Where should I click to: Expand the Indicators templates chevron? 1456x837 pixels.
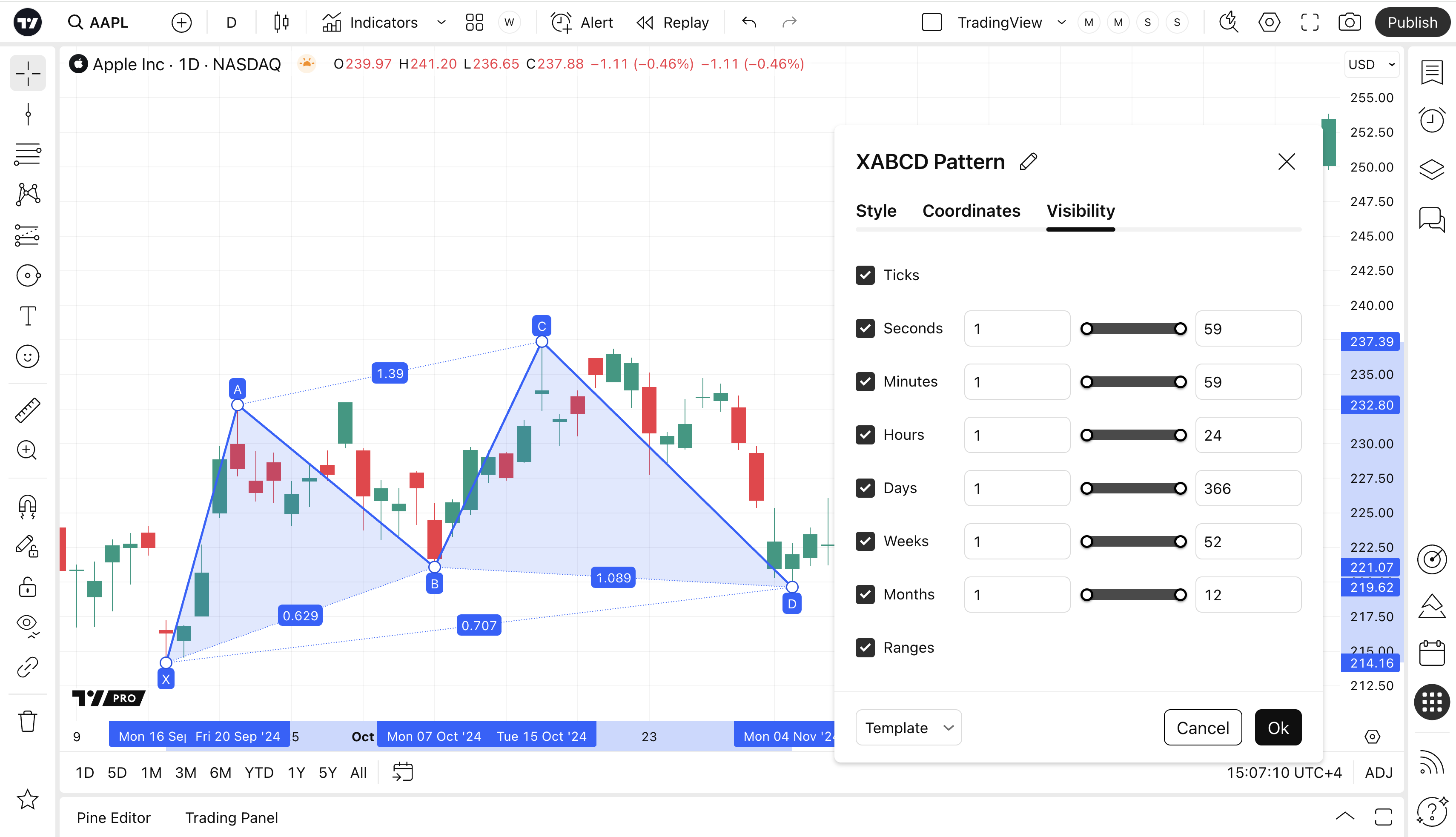tap(441, 23)
